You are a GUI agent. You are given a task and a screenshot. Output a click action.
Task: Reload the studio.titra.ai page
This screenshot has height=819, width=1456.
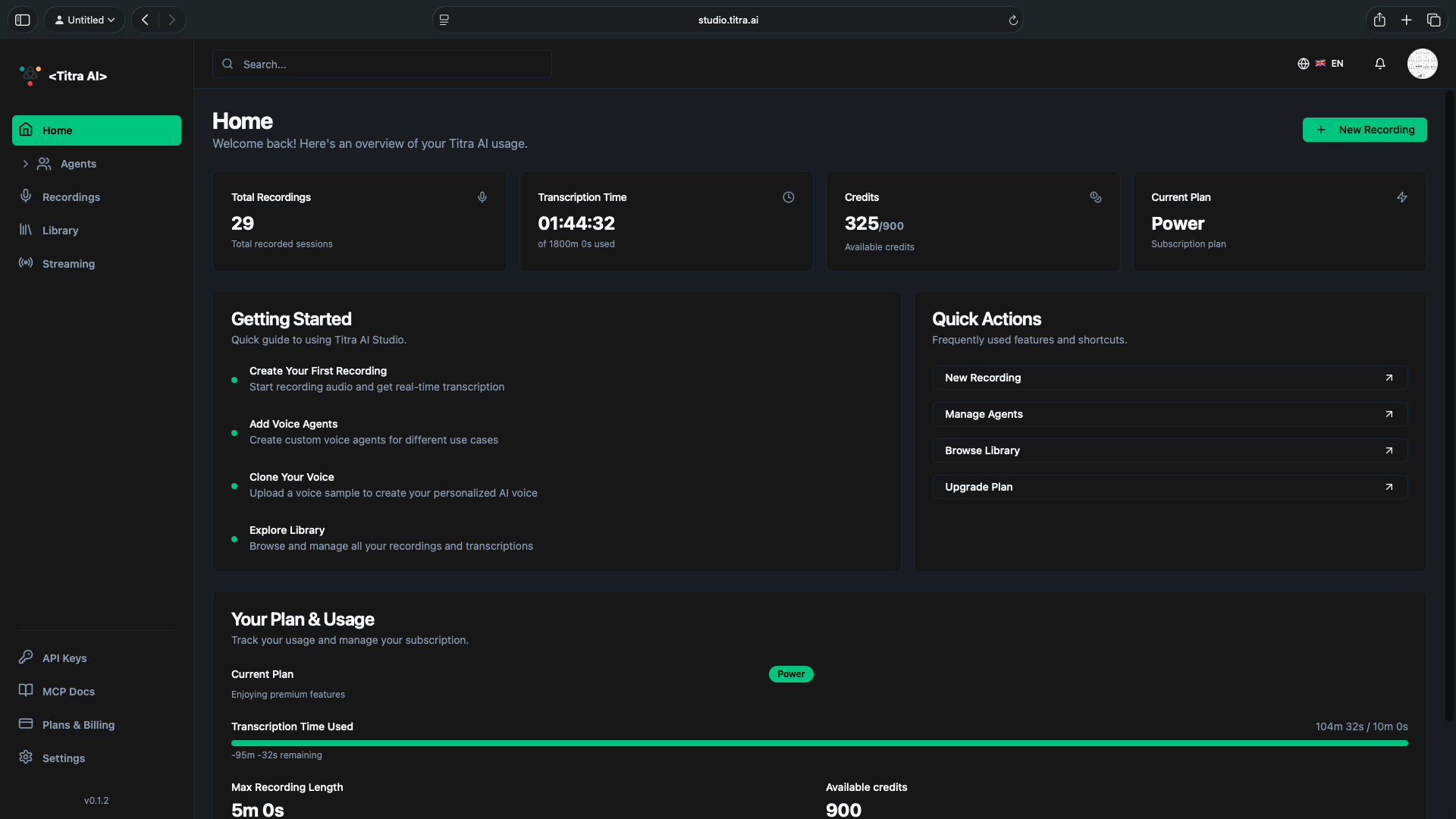[1013, 20]
